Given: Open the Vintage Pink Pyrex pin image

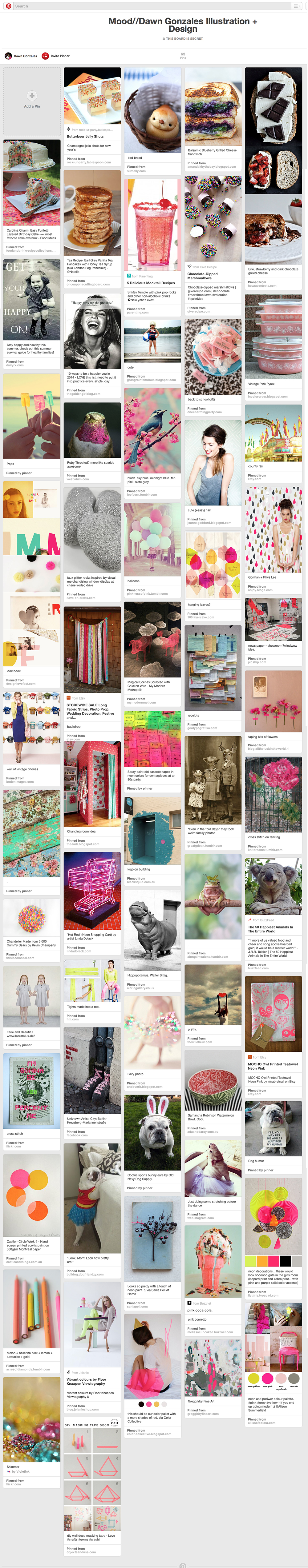Looking at the screenshot, I should [274, 337].
